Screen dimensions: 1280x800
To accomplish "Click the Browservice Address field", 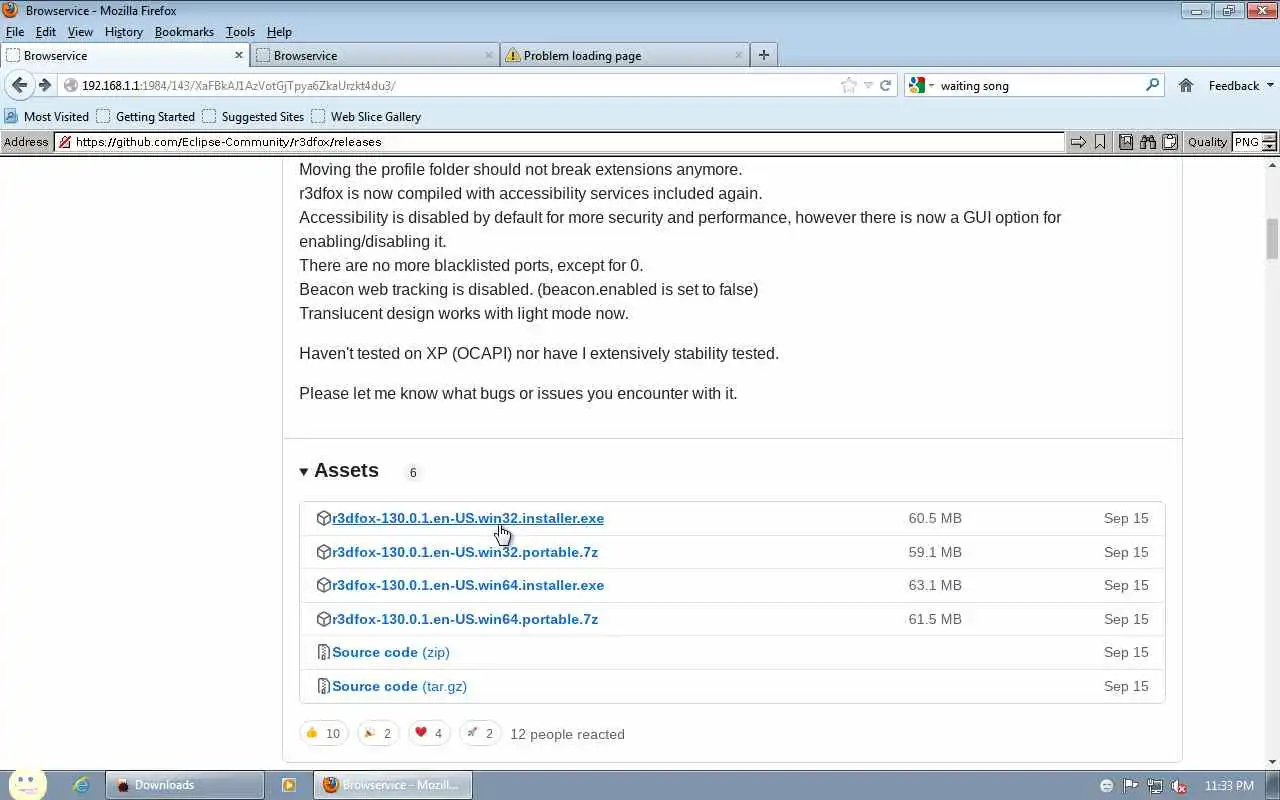I will point(560,142).
